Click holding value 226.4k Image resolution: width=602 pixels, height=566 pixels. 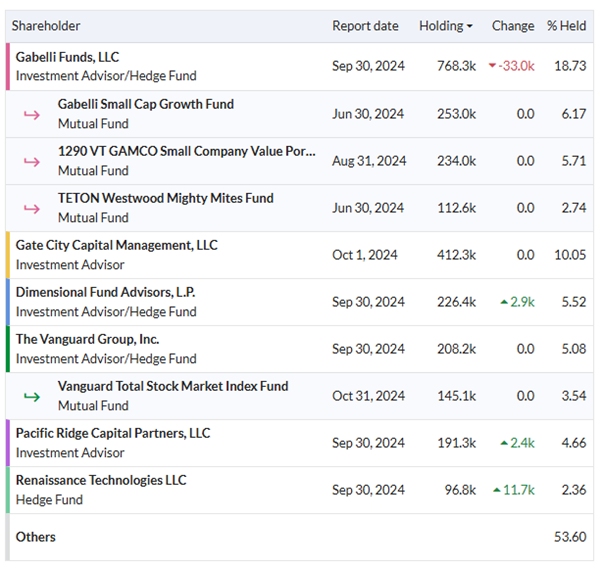(456, 302)
